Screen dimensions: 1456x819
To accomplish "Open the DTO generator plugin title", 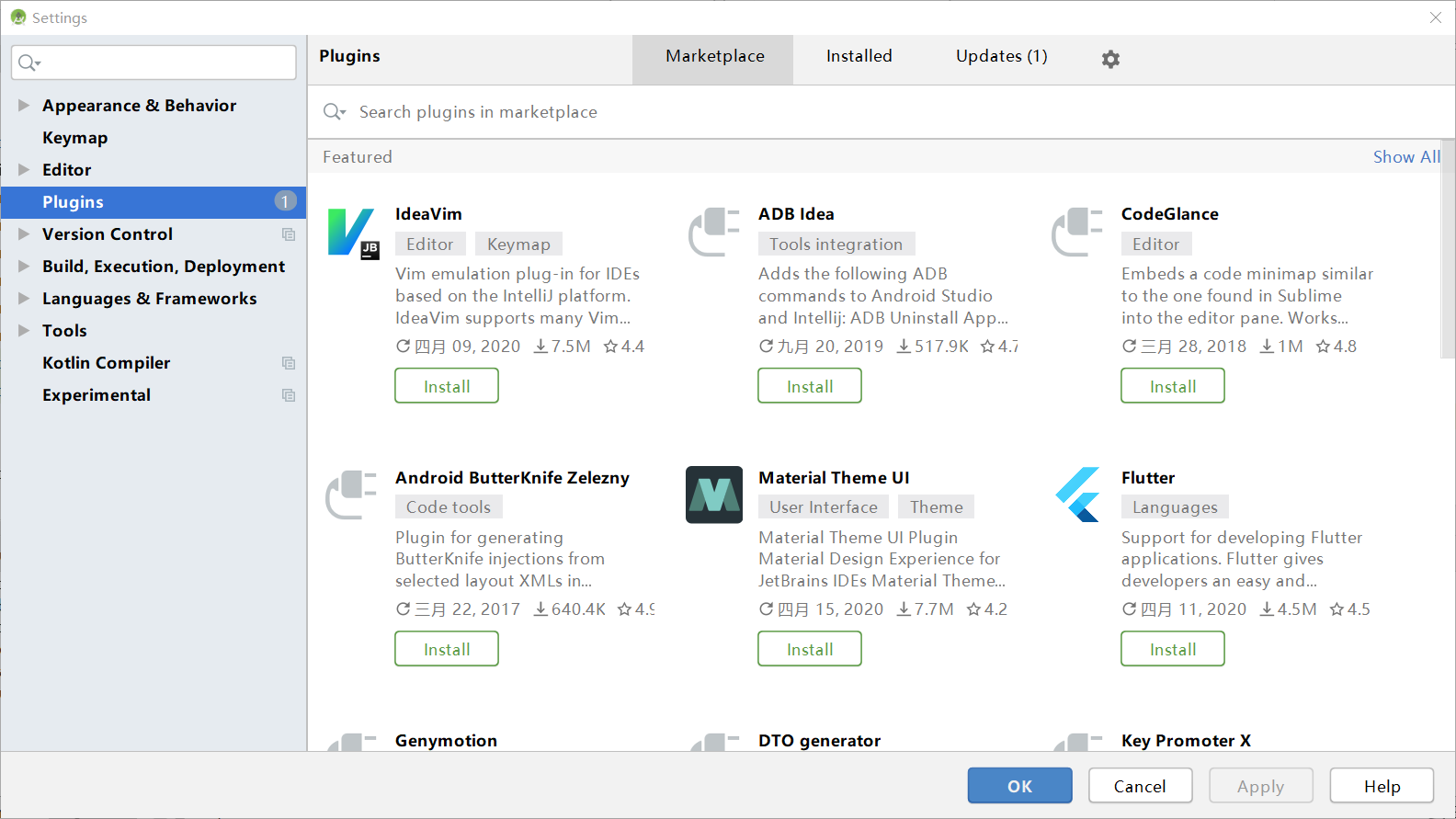I will pyautogui.click(x=819, y=741).
